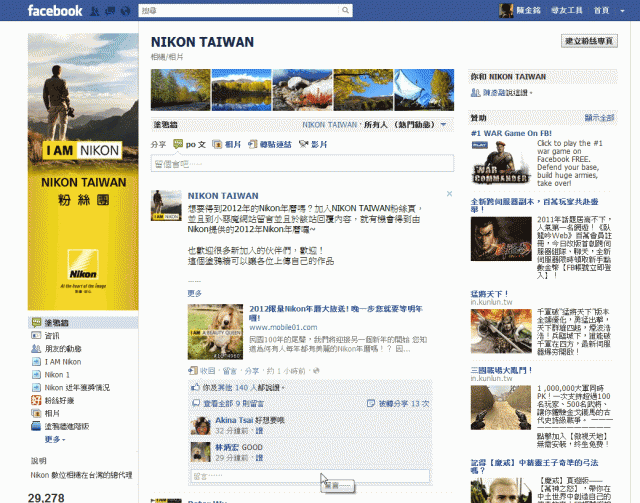Open the first forest landscape photo thumbnail
Image resolution: width=640 pixels, height=503 pixels.
coord(180,90)
